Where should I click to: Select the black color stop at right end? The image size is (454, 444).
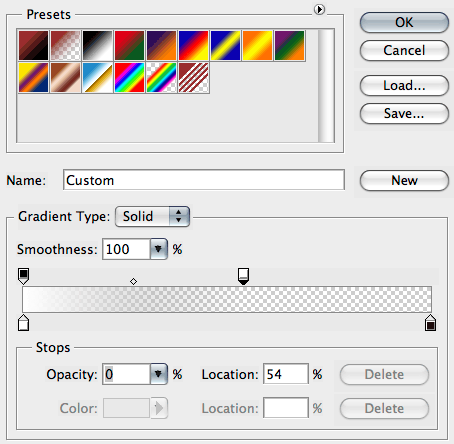pos(430,322)
